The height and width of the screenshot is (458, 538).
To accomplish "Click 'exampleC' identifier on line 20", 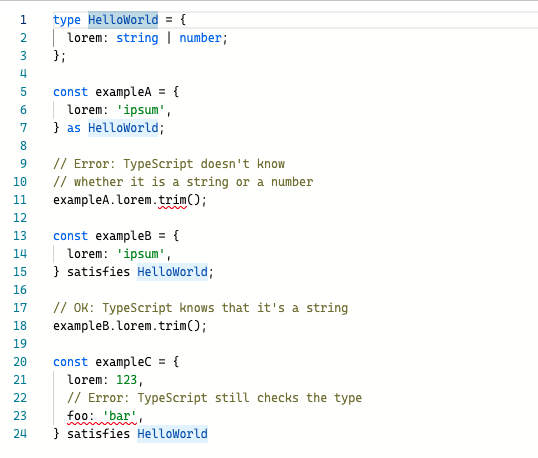I will [123, 362].
